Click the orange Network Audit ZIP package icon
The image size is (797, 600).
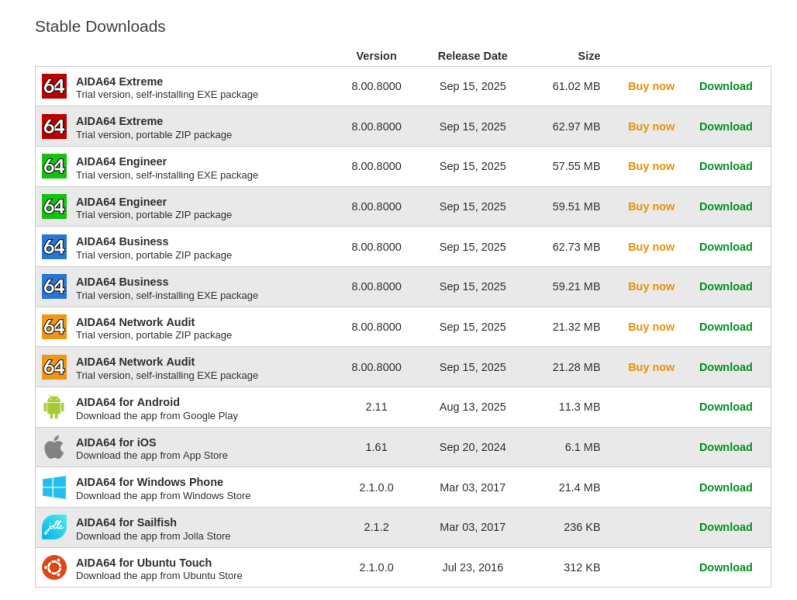coord(54,327)
